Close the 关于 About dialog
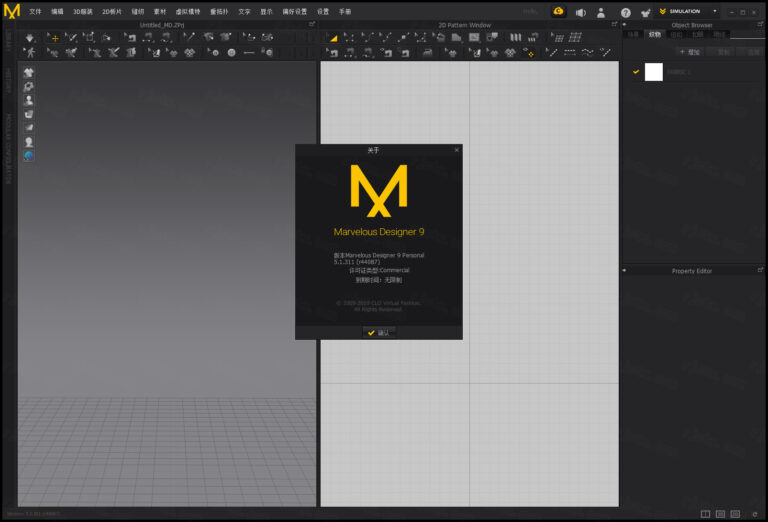768x522 pixels. 456,150
